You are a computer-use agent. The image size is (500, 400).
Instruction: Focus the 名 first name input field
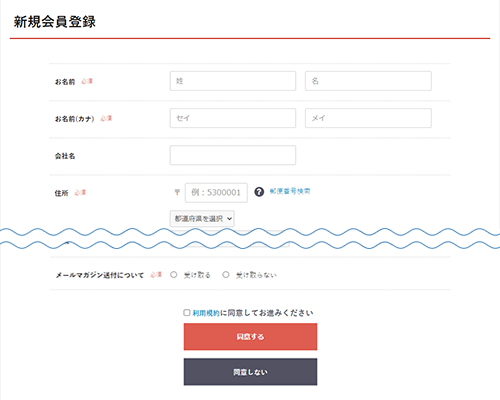pos(368,81)
